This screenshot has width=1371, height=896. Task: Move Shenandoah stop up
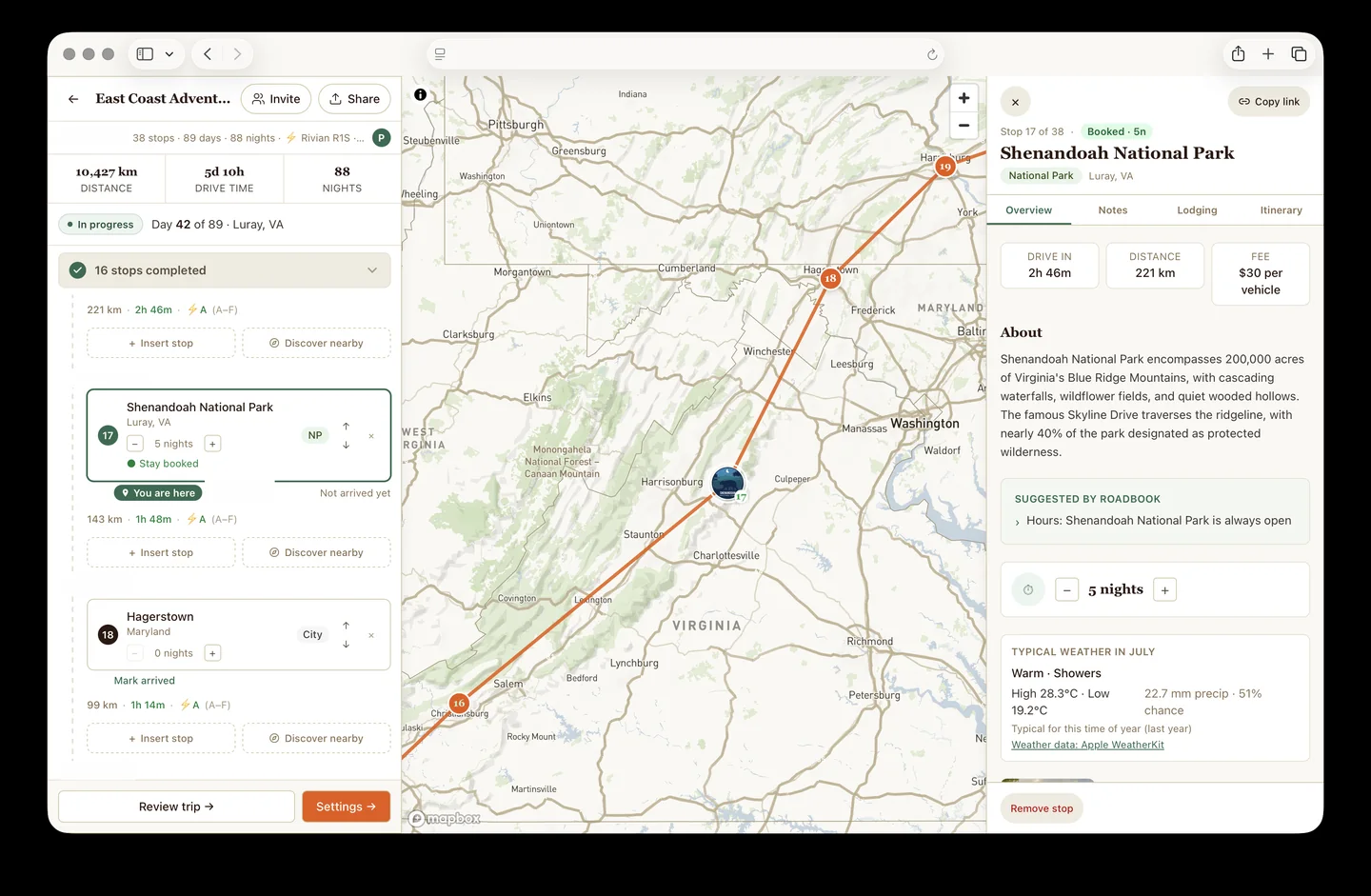click(346, 426)
